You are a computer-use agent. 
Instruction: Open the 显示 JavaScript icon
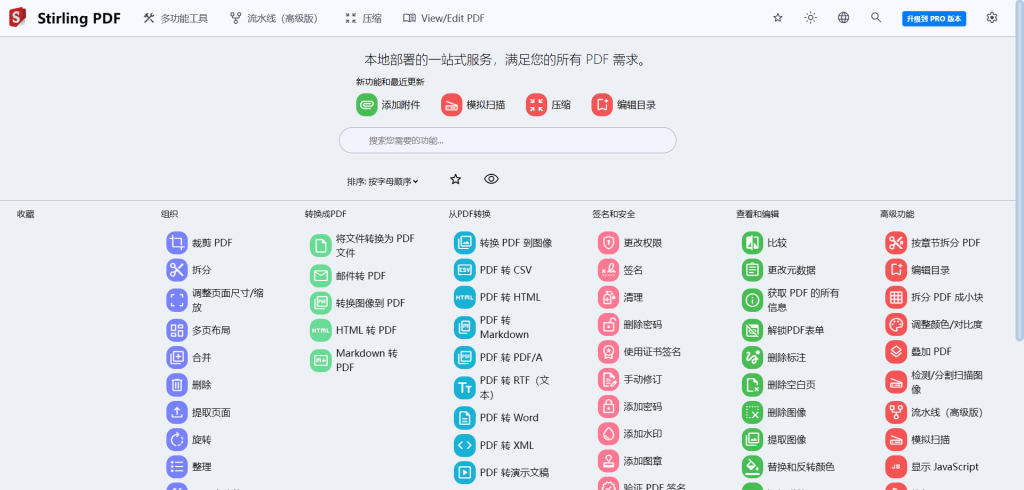point(896,467)
